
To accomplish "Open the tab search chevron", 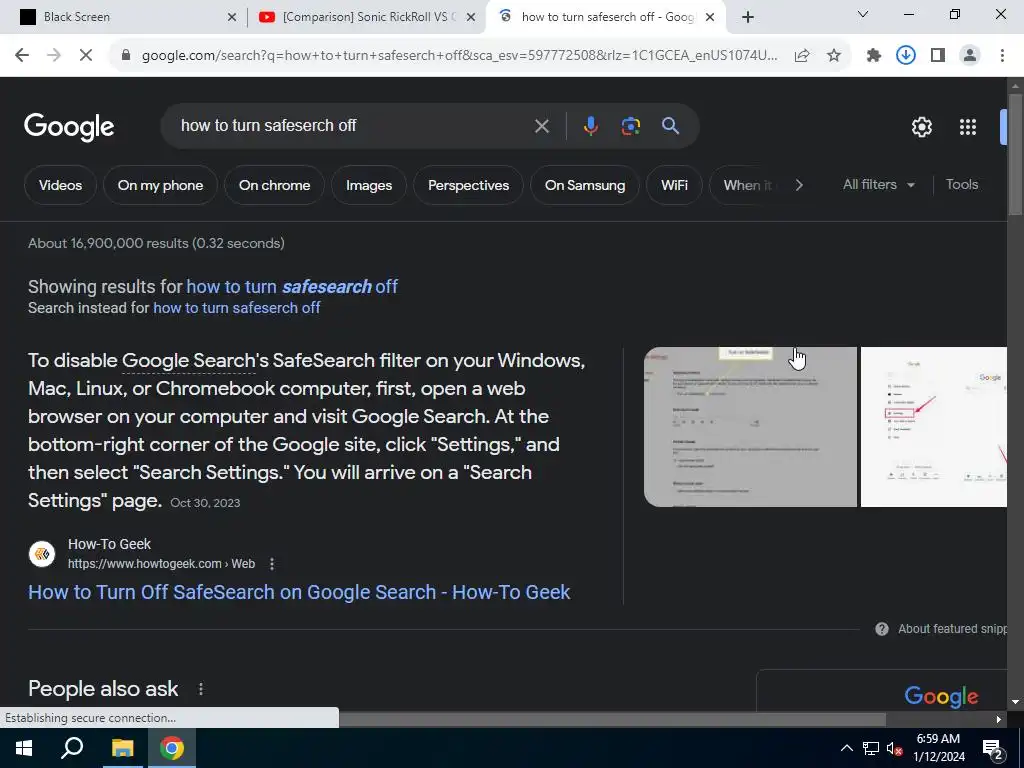I will 863,14.
